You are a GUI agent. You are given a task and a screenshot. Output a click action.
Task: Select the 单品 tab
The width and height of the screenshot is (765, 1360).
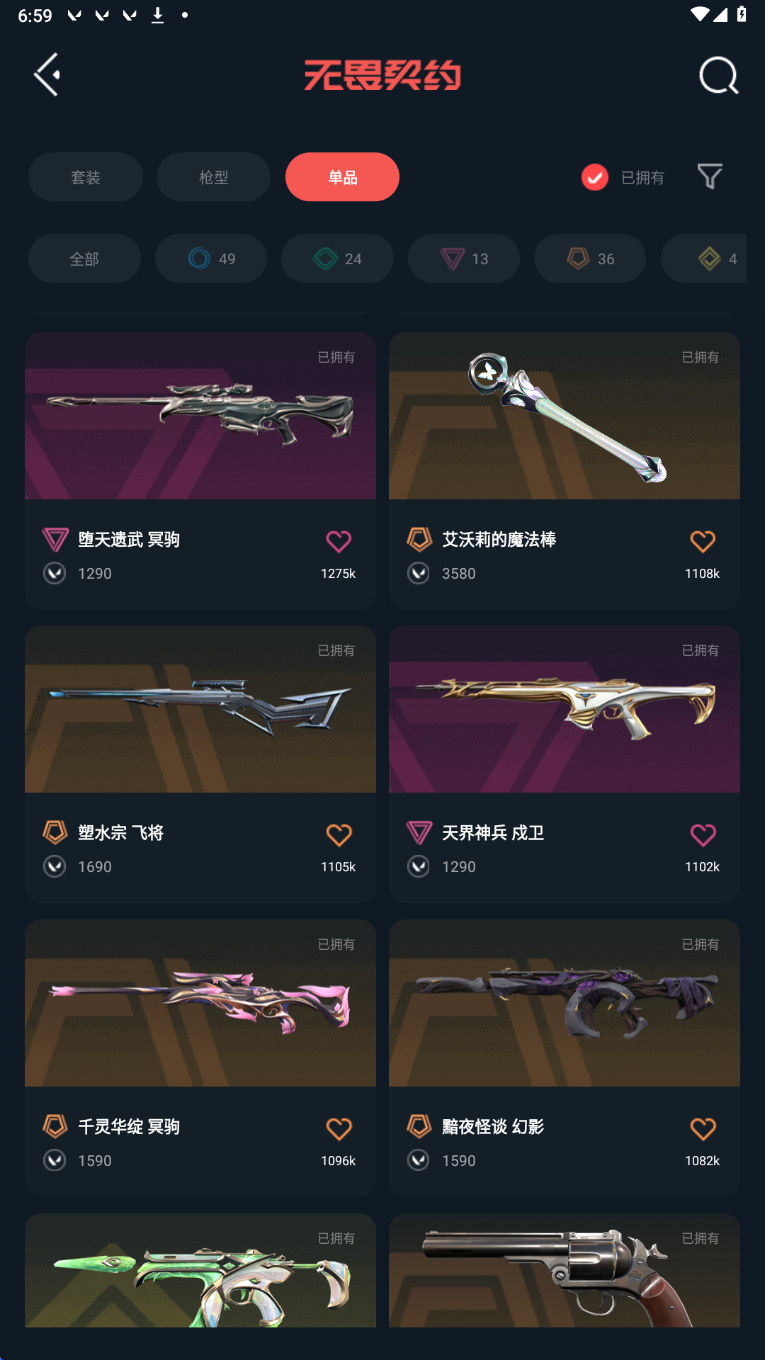click(342, 177)
